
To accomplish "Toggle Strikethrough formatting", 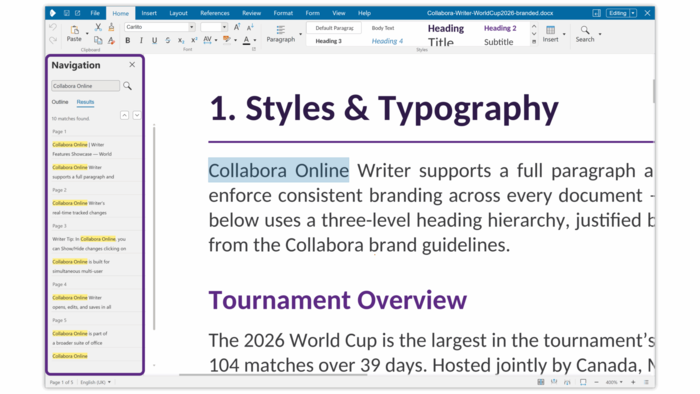I will (167, 41).
